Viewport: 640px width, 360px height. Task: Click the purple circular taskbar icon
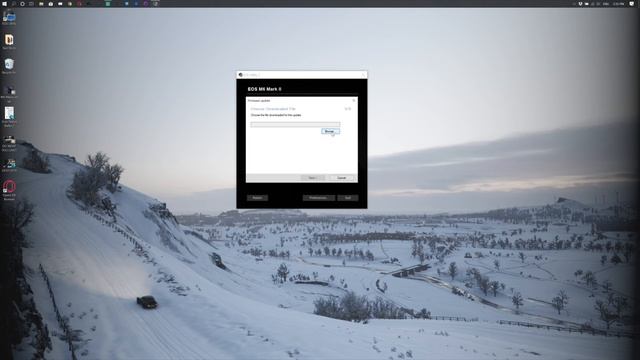click(x=146, y=4)
